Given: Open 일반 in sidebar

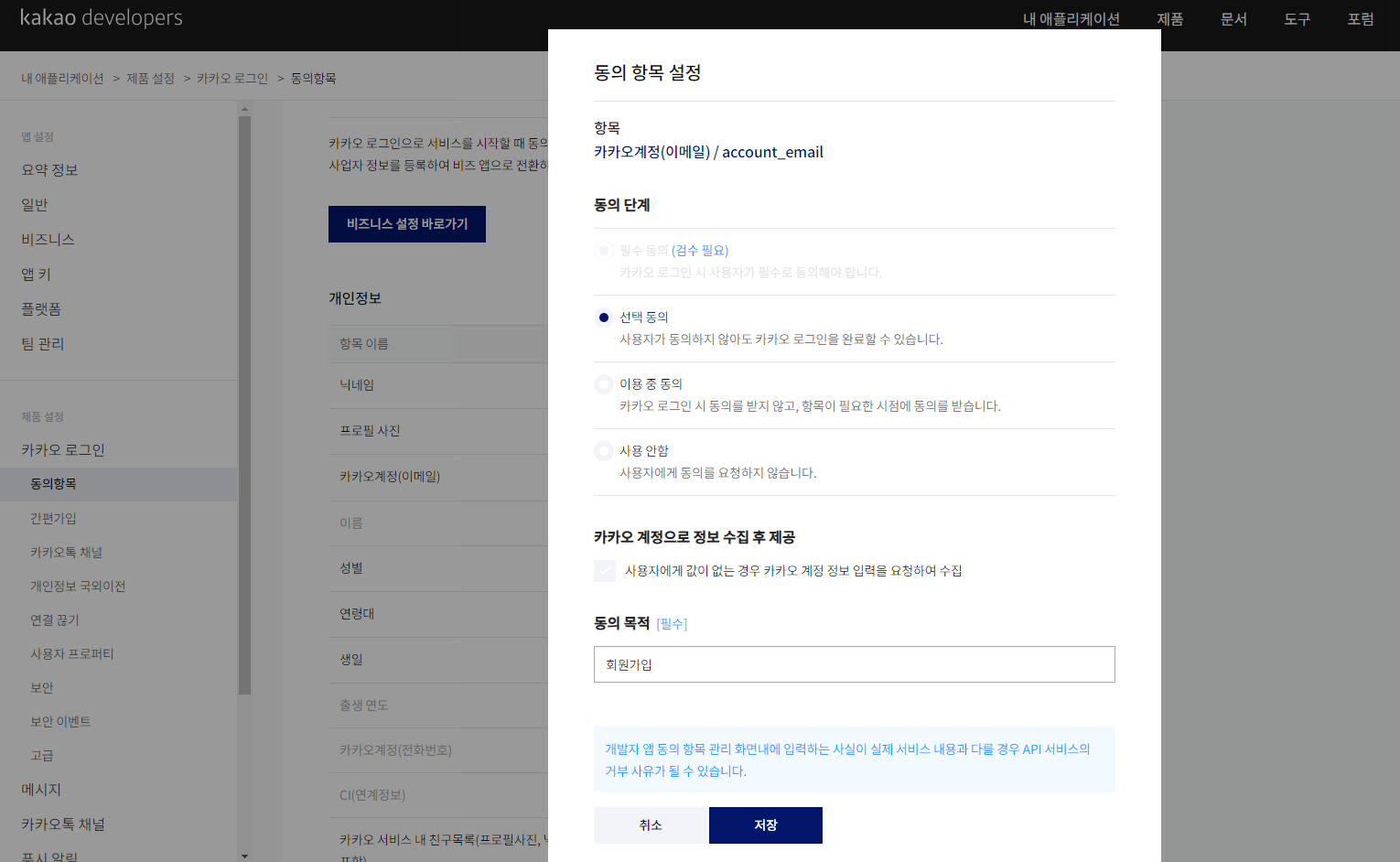Looking at the screenshot, I should click(35, 205).
